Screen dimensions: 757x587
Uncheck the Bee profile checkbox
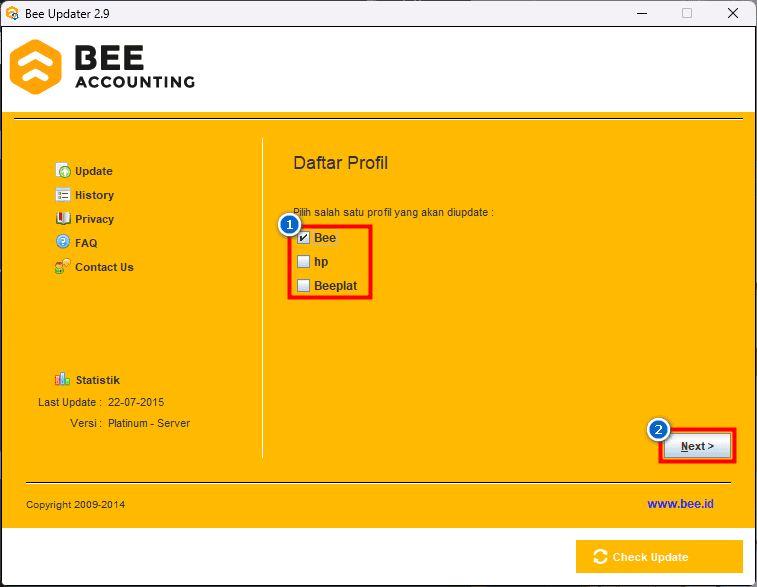pos(303,238)
